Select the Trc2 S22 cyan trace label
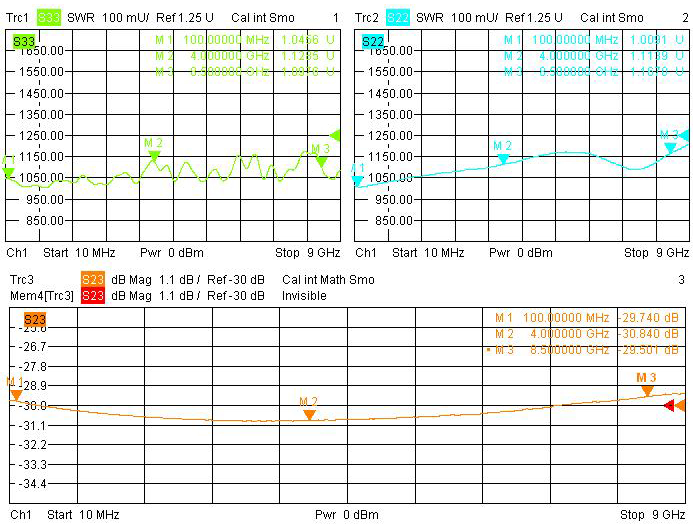Screen dimensions: 693x526 click(398, 18)
